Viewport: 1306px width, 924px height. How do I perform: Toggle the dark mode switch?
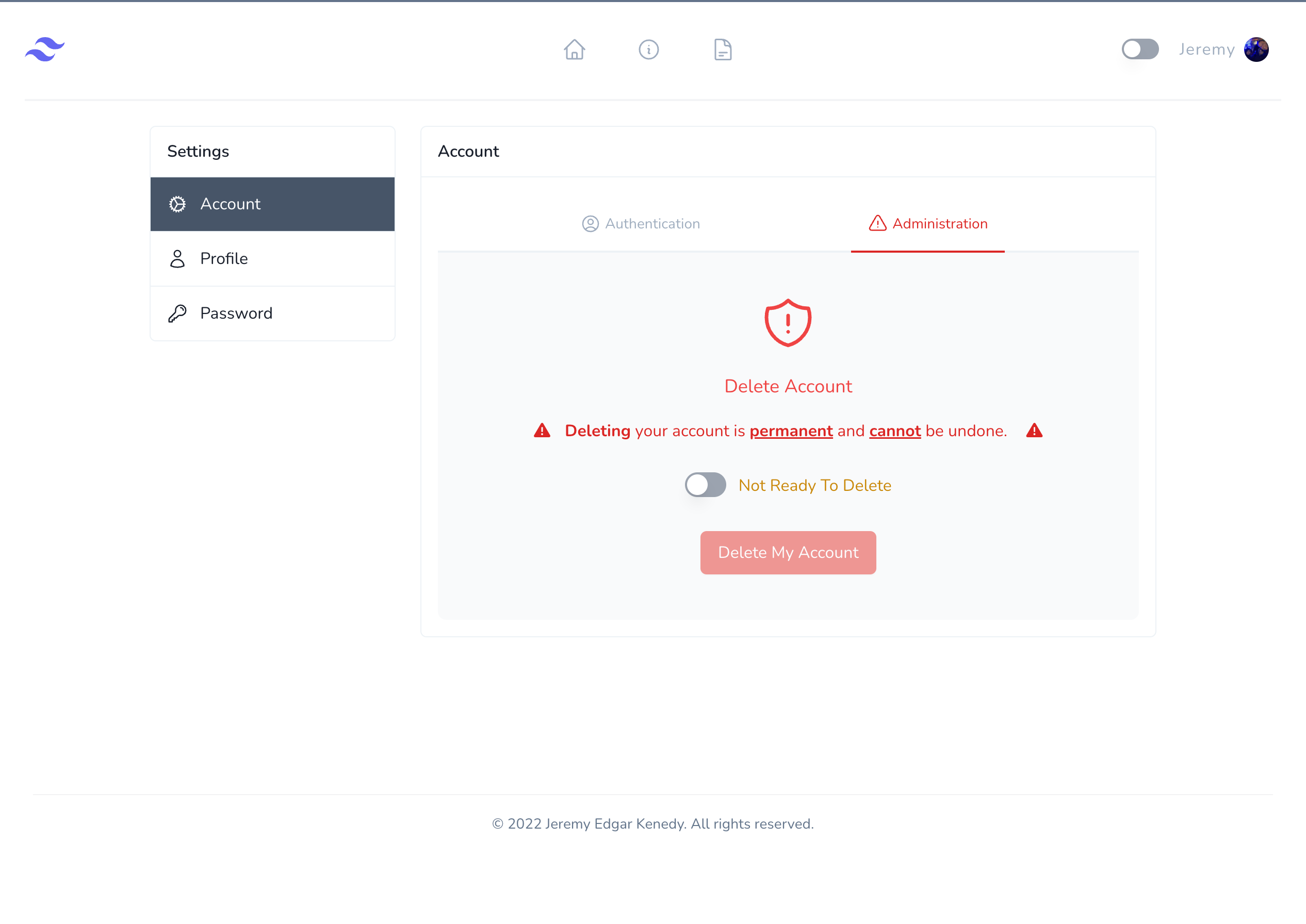pyautogui.click(x=1139, y=48)
